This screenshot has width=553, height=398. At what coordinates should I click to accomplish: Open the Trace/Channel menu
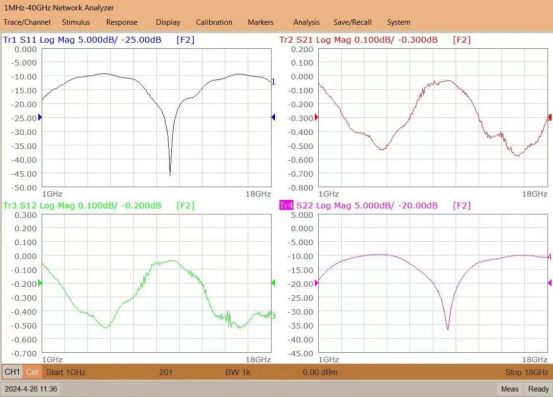pyautogui.click(x=27, y=22)
